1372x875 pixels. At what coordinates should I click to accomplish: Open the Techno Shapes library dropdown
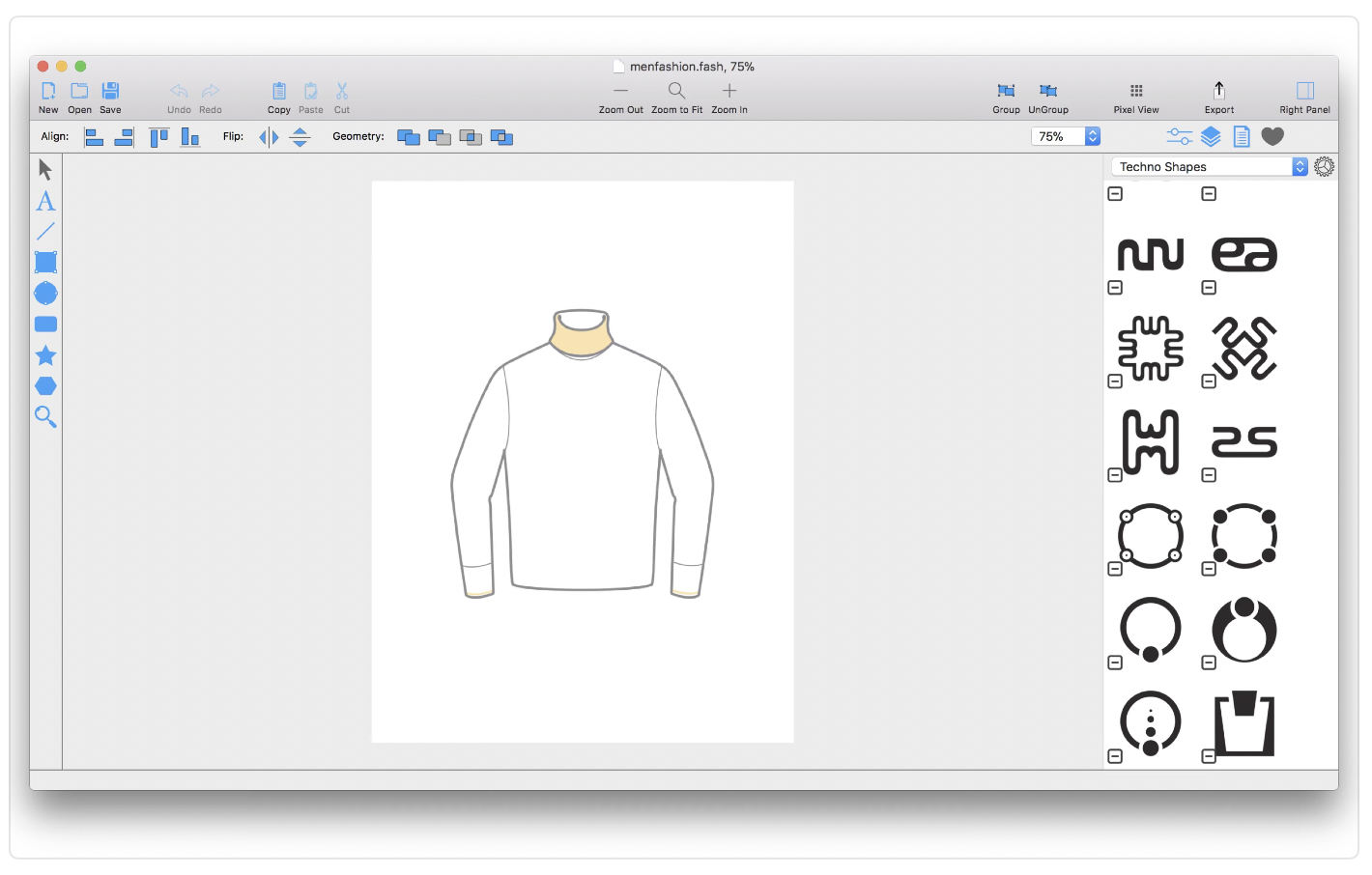click(1209, 167)
